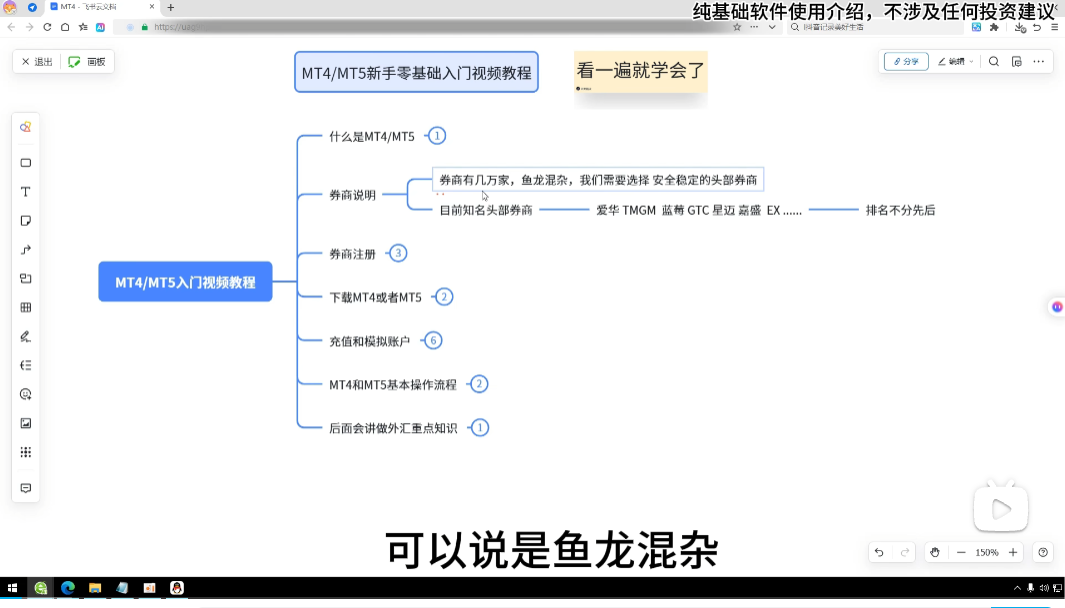Zoom out with the minus button
The image size is (1065, 608).
coord(961,552)
